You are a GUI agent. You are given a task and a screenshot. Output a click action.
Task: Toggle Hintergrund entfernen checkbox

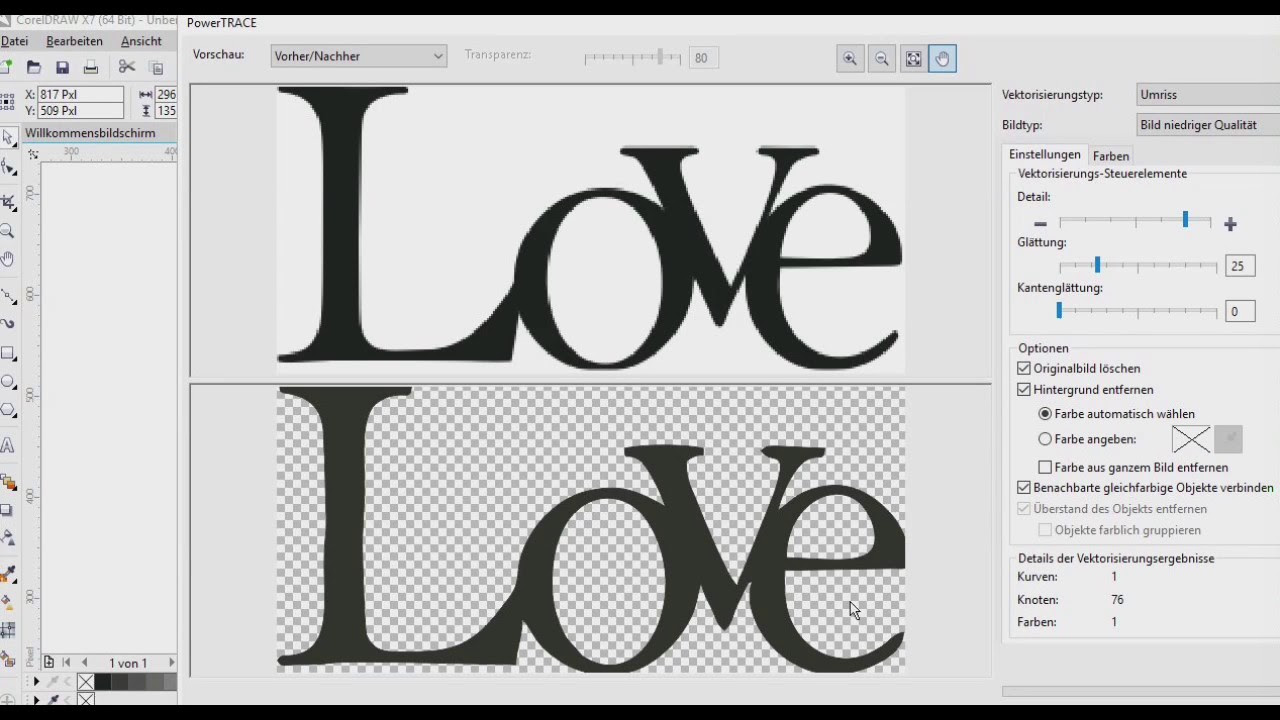point(1024,389)
